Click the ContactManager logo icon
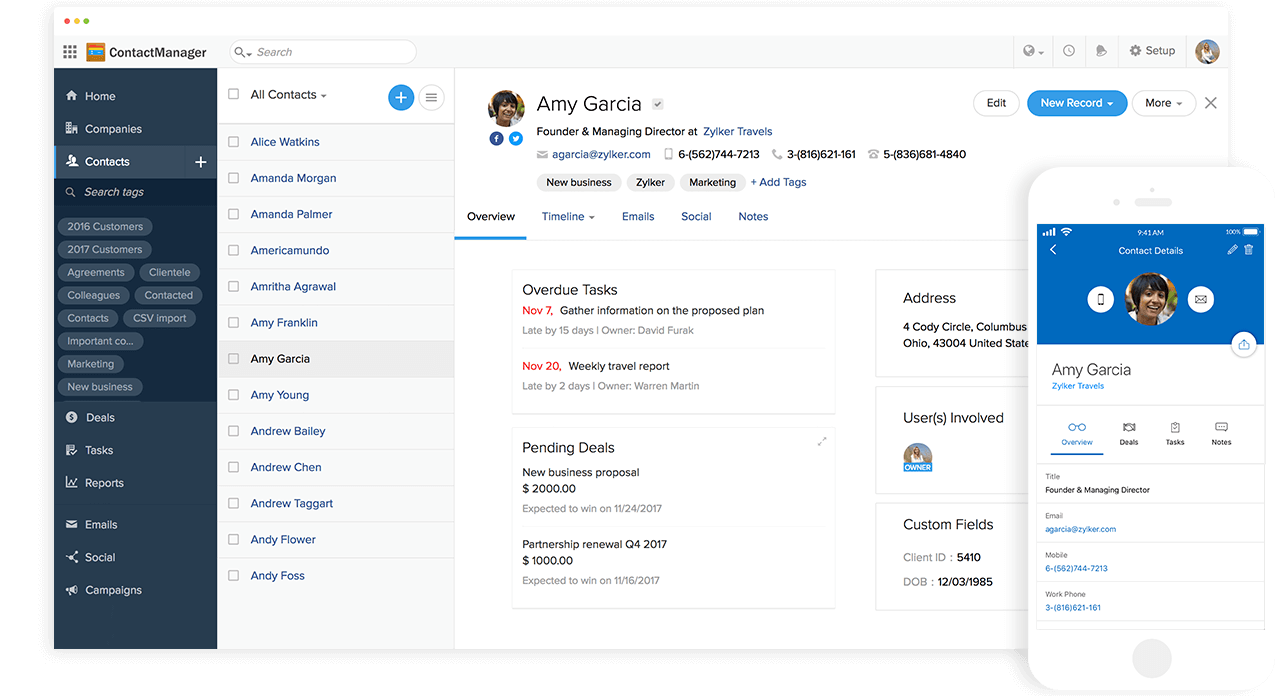This screenshot has width=1280, height=696. pos(96,52)
